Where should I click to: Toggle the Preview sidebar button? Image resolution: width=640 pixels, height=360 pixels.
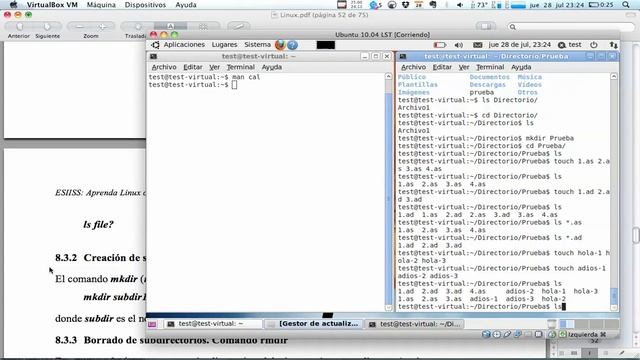click(485, 27)
